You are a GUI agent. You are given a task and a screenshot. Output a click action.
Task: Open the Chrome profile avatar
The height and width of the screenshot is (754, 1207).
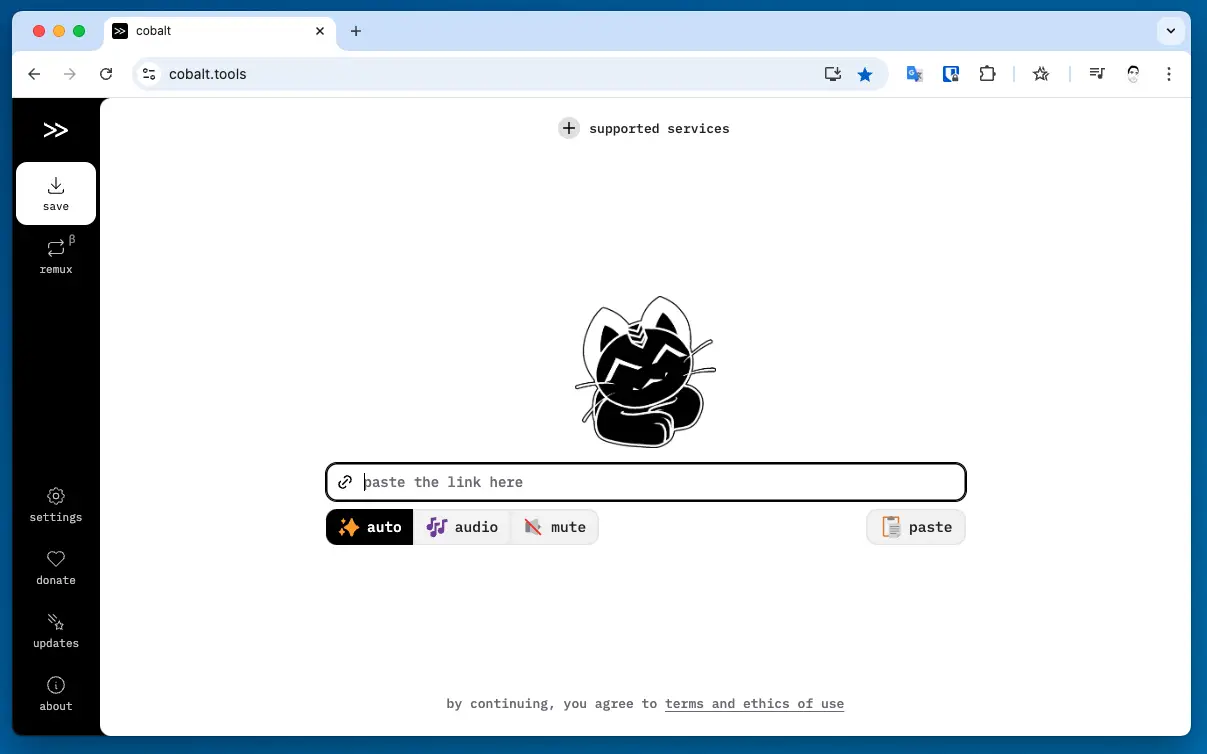coord(1133,74)
